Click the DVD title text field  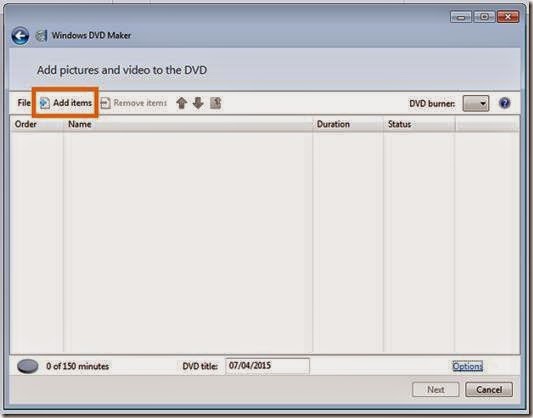point(267,366)
